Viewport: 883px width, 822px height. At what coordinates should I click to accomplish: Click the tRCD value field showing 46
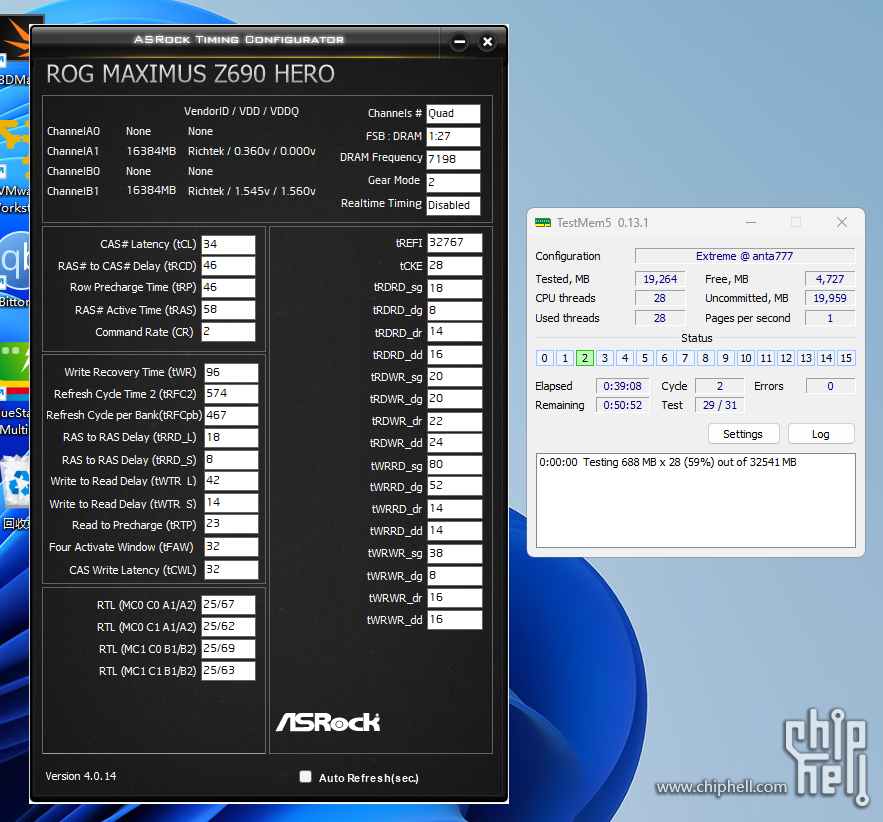pyautogui.click(x=228, y=266)
